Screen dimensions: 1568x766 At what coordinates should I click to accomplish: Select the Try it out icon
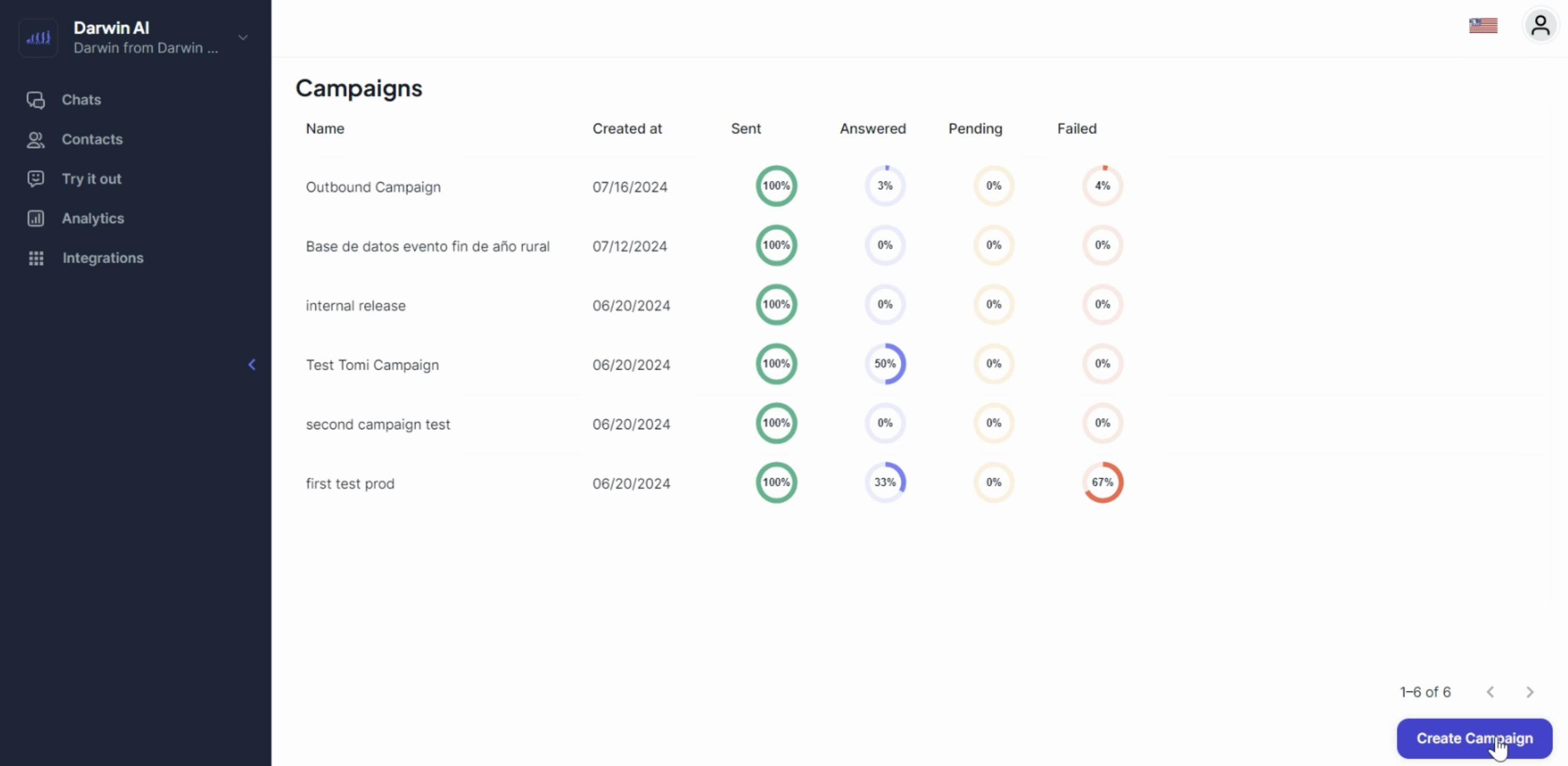(x=35, y=178)
